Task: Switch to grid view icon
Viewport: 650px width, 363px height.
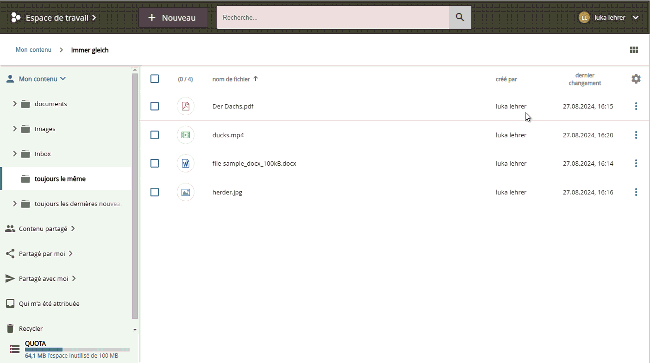Action: click(x=634, y=50)
